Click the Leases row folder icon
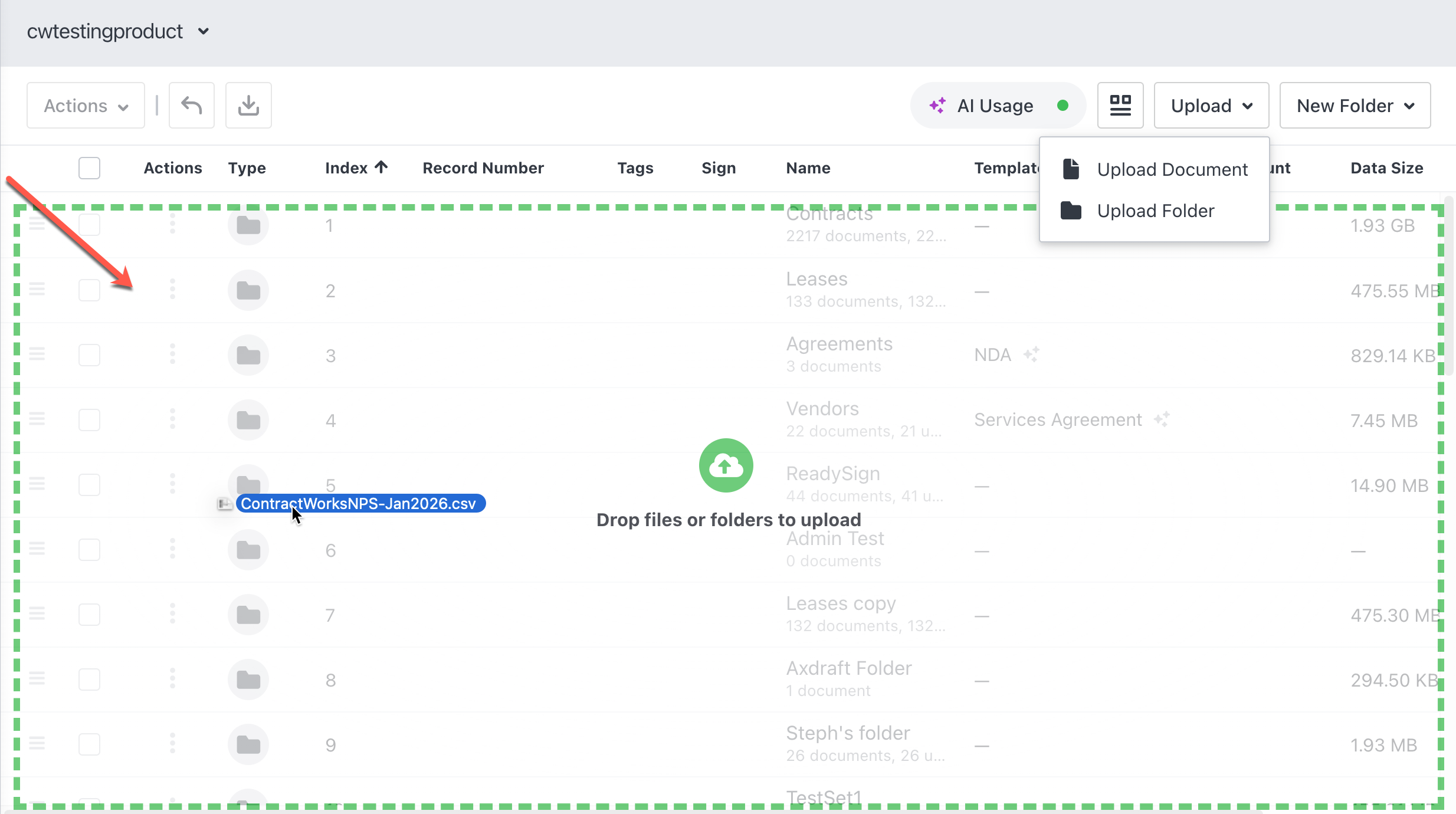Viewport: 1456px width, 814px height. [248, 290]
